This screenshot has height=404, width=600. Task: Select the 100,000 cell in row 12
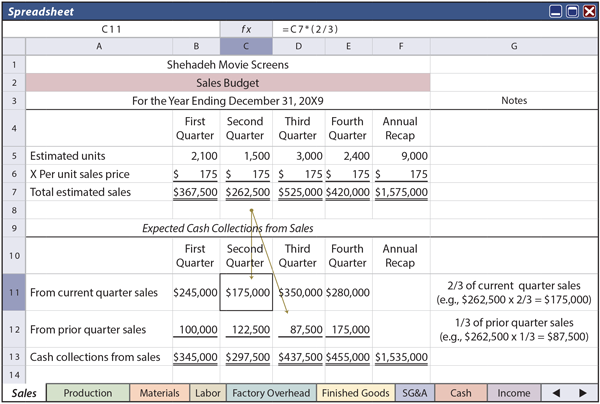196,329
